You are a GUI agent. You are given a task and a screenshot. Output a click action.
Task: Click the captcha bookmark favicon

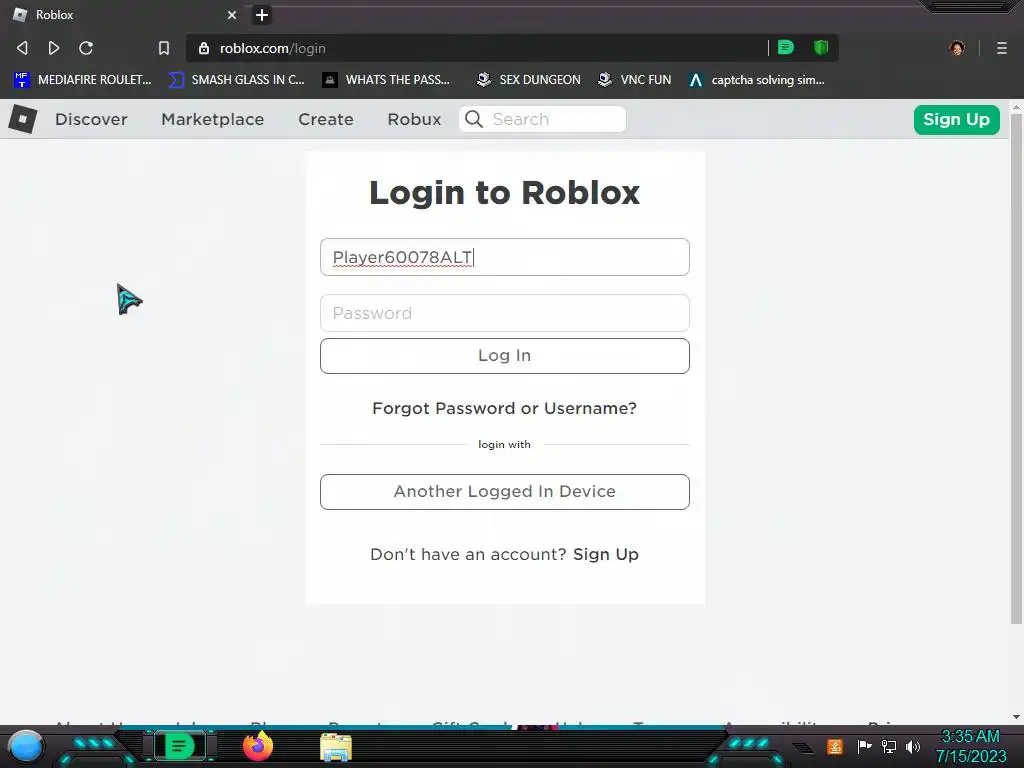tap(696, 80)
